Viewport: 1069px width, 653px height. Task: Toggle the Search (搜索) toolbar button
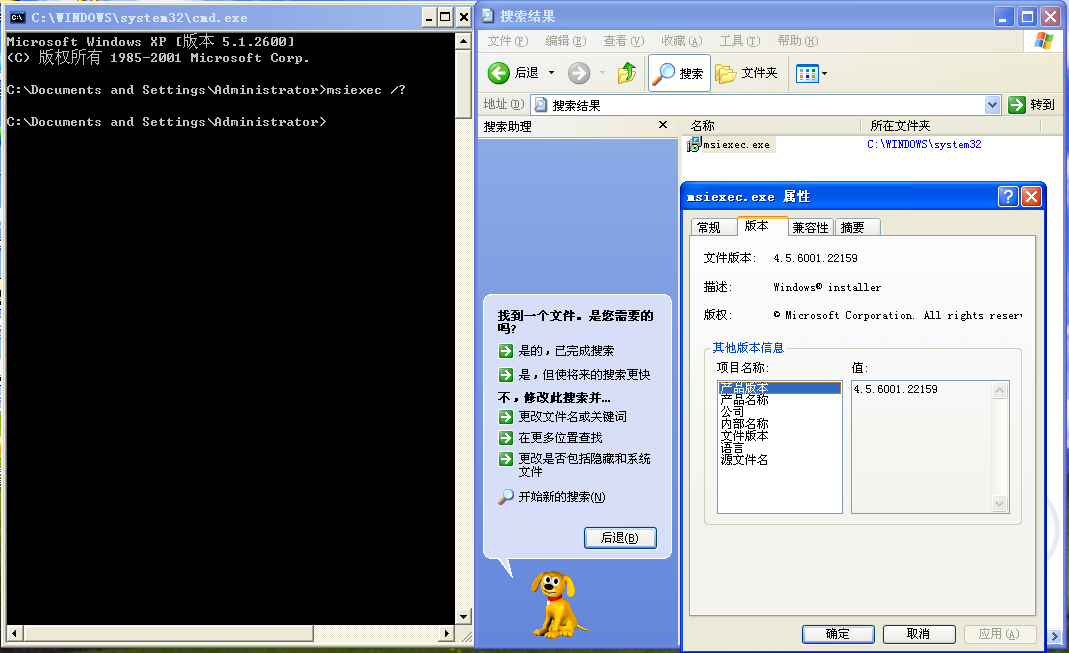[x=678, y=73]
